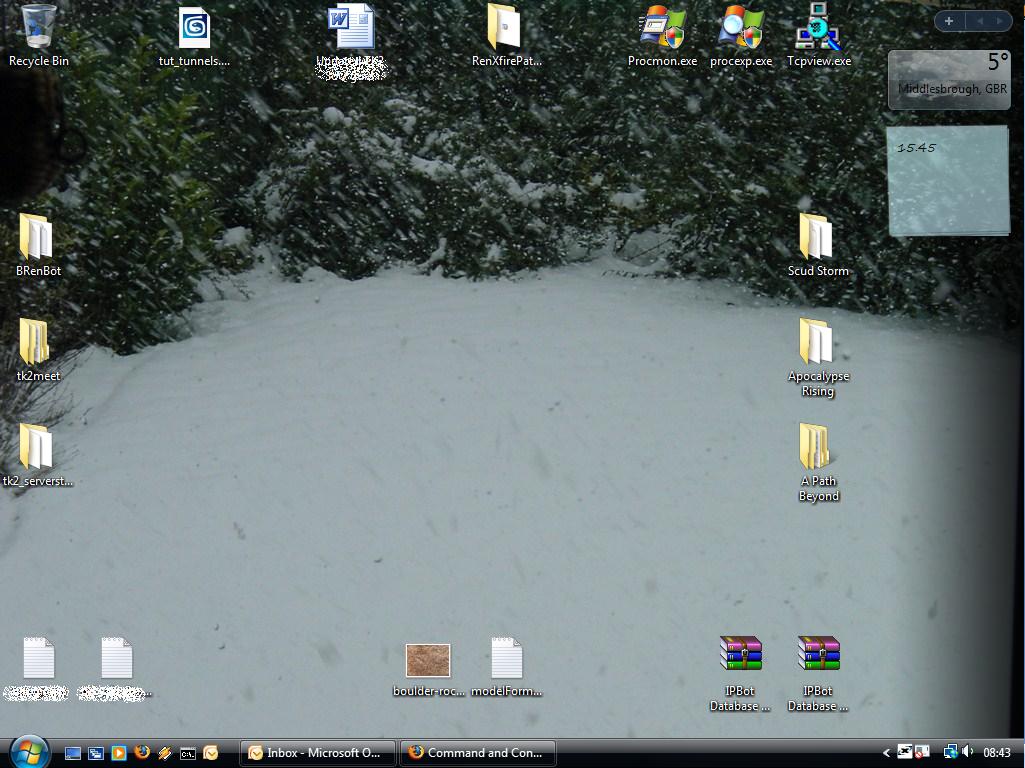Select the procexp.exe desktop icon
Viewport: 1025px width, 768px height.
(741, 28)
